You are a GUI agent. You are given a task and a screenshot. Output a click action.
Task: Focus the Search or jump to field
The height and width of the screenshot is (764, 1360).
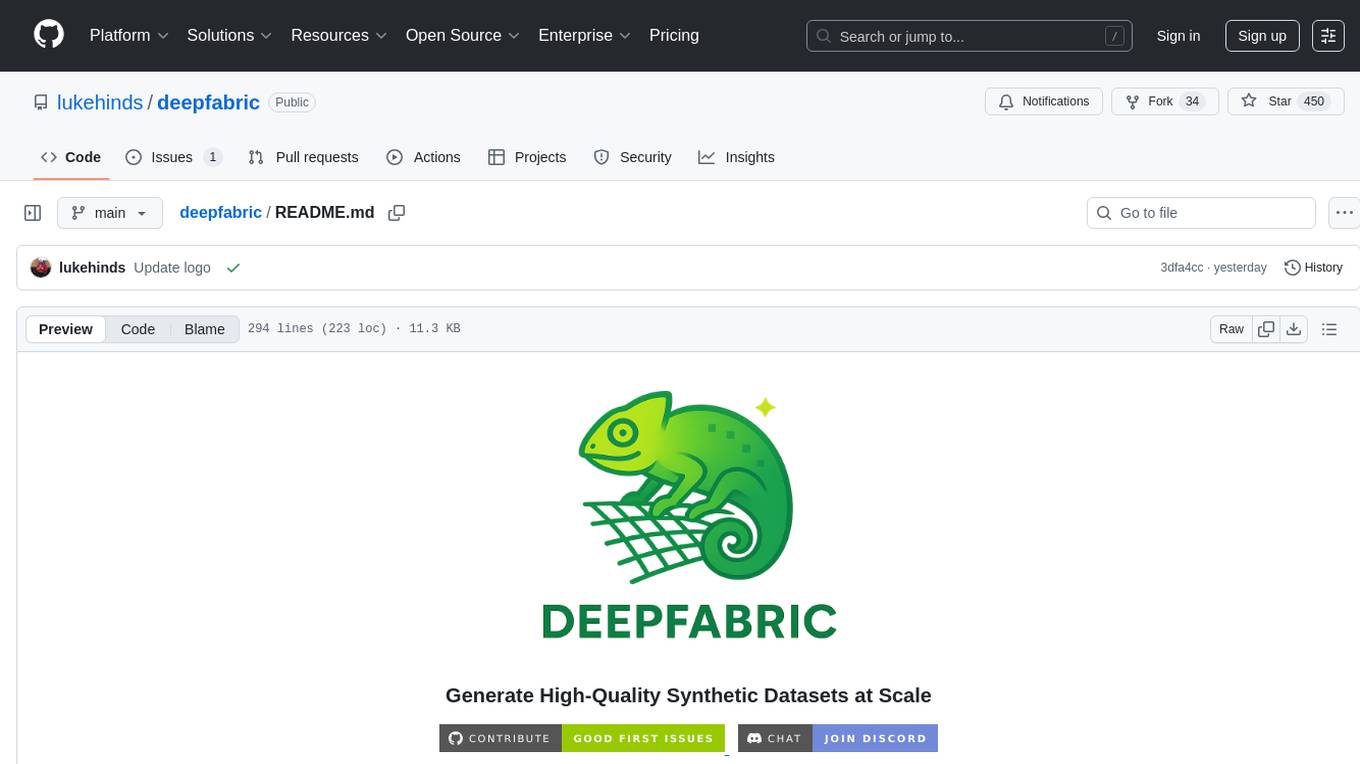[x=969, y=36]
